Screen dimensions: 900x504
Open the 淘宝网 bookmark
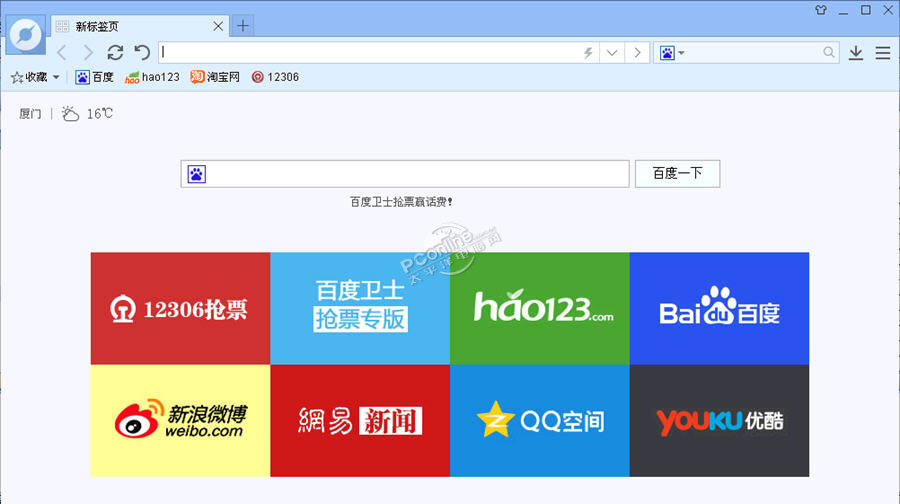click(x=215, y=77)
